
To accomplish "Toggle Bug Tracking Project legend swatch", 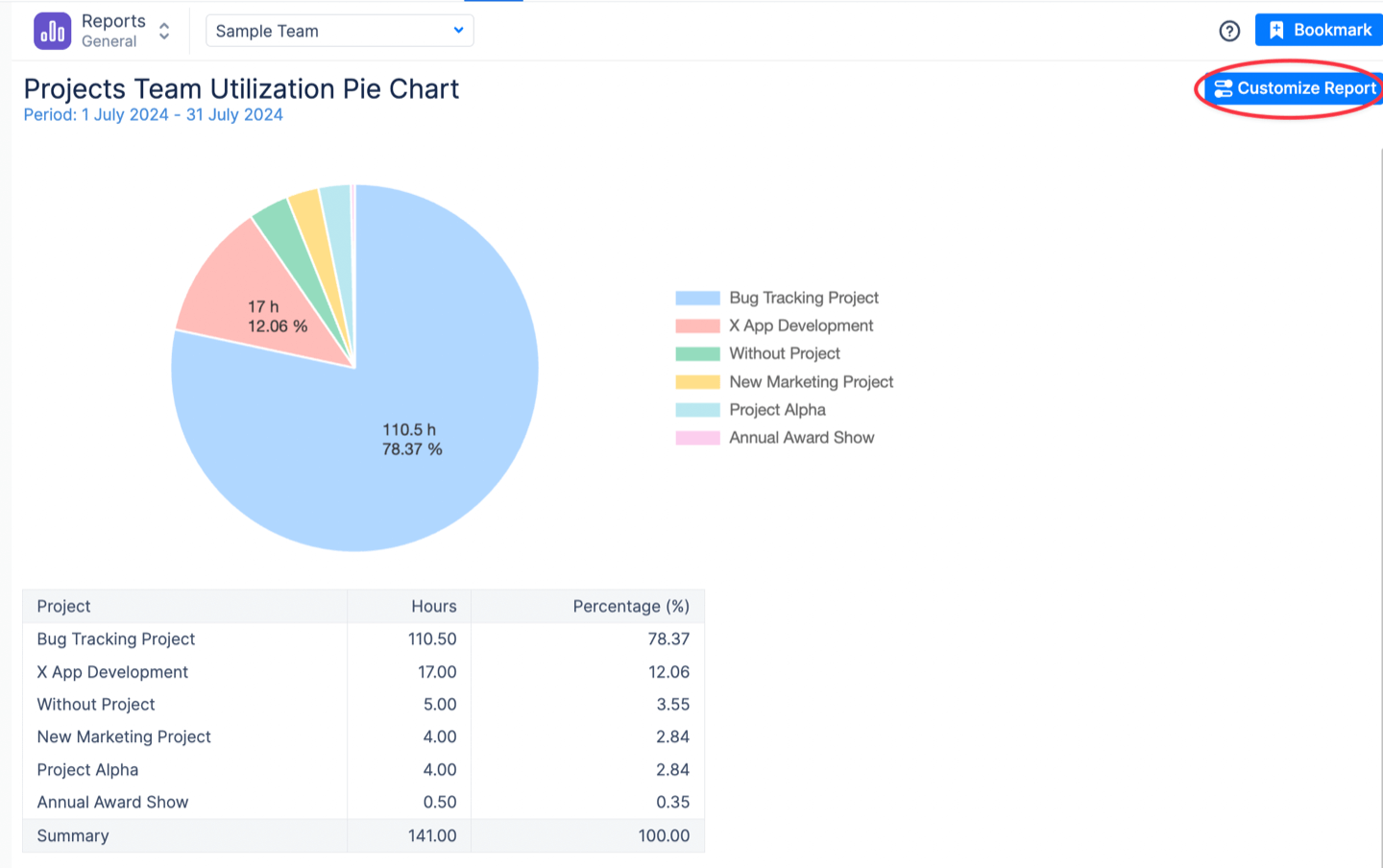I will (x=697, y=298).
